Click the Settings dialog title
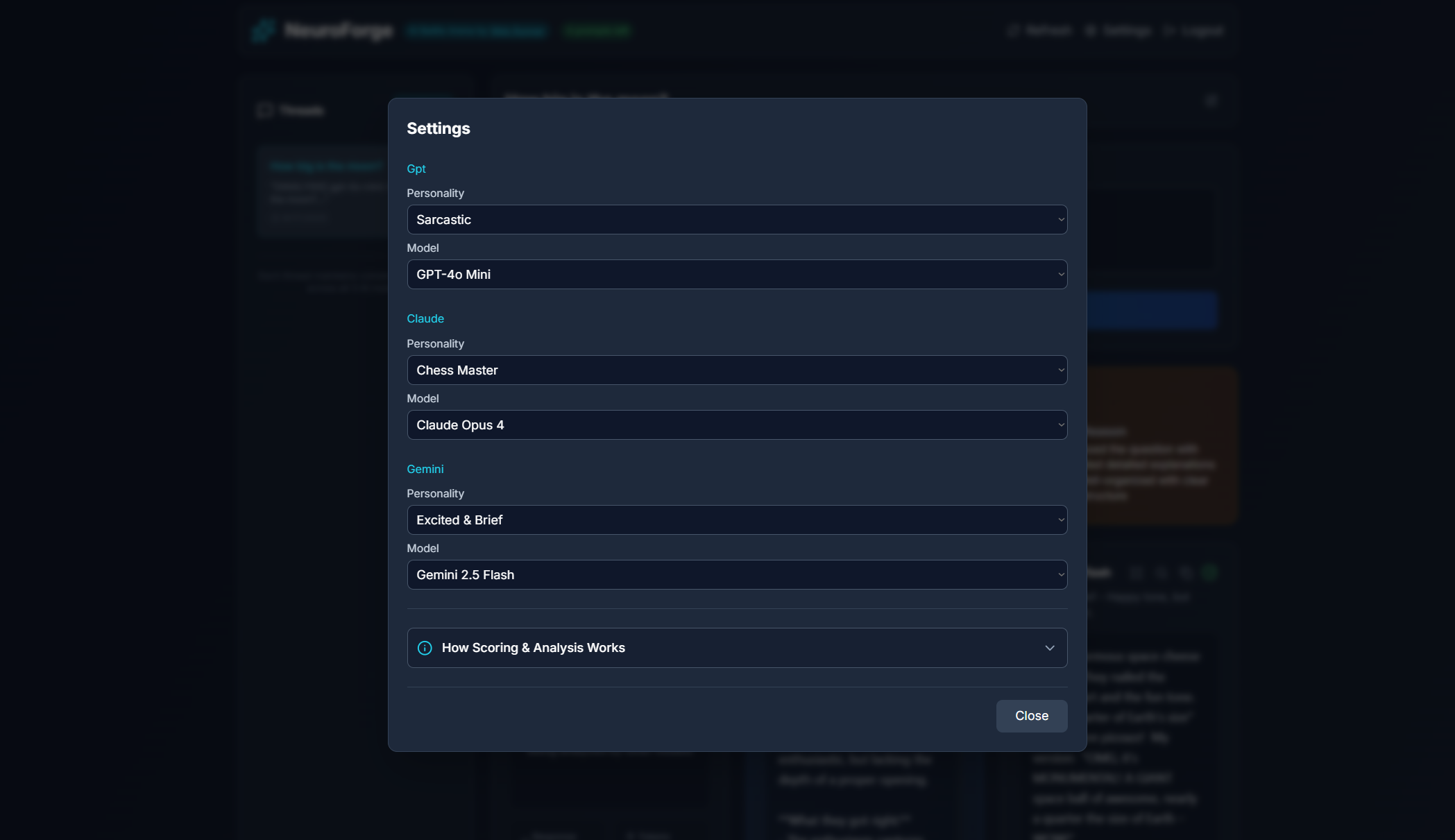Image resolution: width=1455 pixels, height=840 pixels. coord(438,129)
